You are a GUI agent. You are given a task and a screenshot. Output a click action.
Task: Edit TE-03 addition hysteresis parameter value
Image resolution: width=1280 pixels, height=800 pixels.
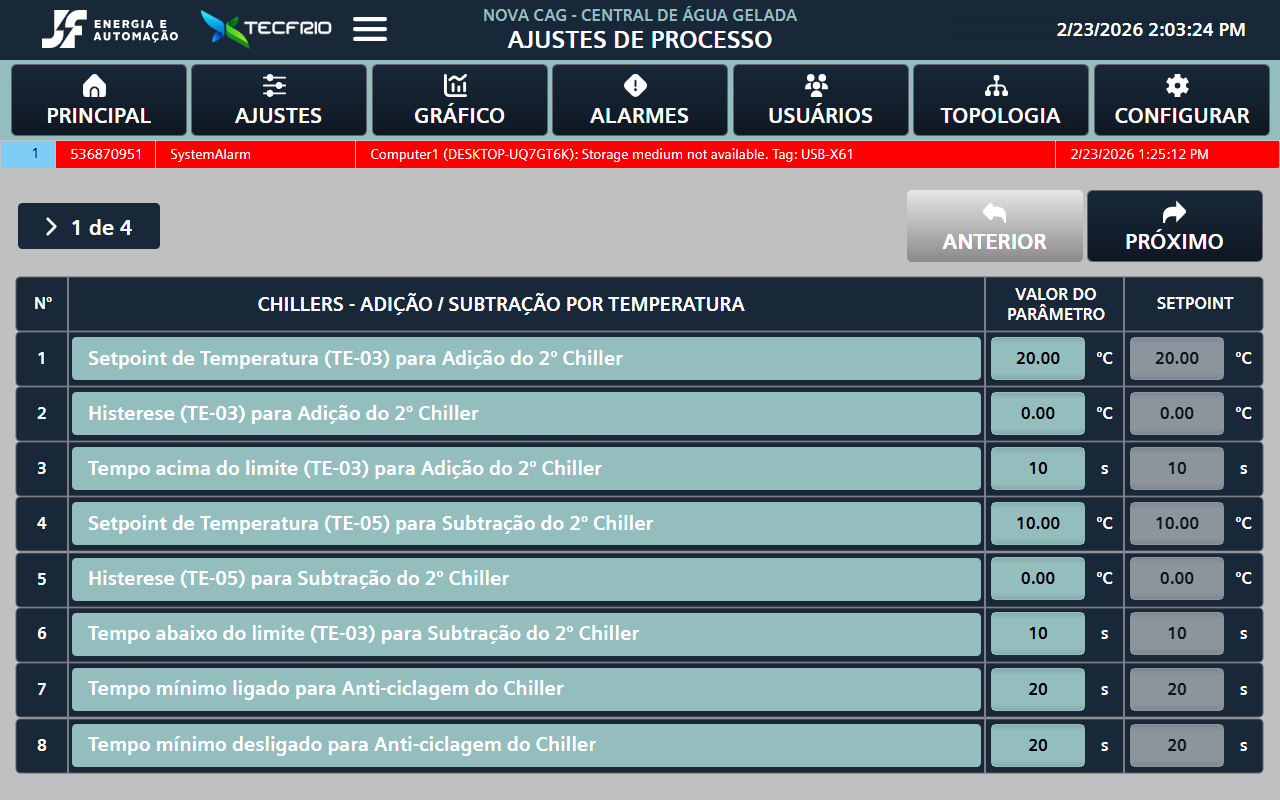(x=1037, y=413)
